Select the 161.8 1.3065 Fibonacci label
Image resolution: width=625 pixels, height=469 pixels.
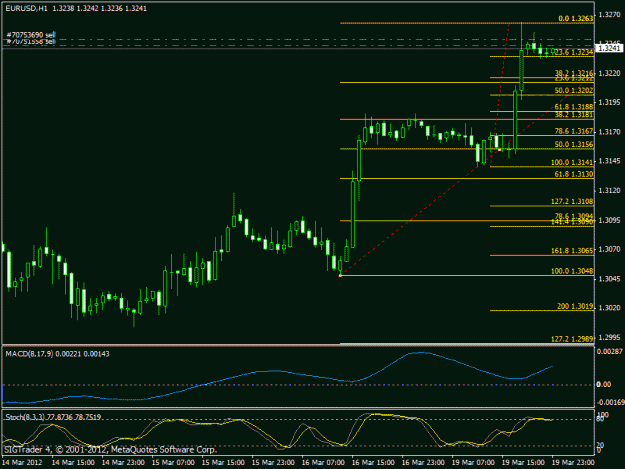[x=572, y=251]
